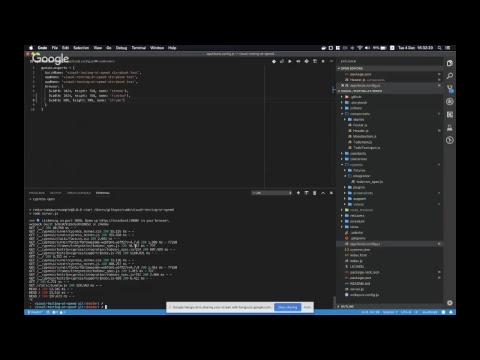Screen dimensions: 480x360
Task: Switch to the DEBUG CONSOLE panel tab
Action: pos(78,193)
